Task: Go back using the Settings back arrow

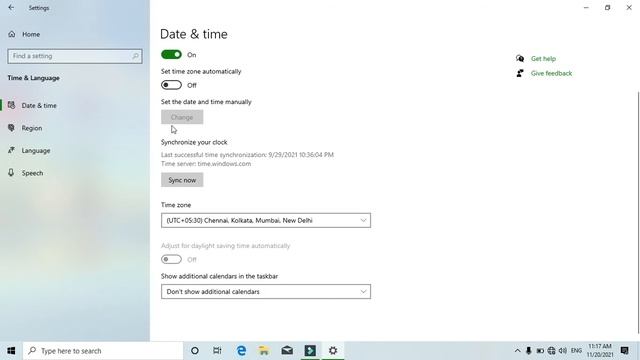Action: (x=11, y=8)
